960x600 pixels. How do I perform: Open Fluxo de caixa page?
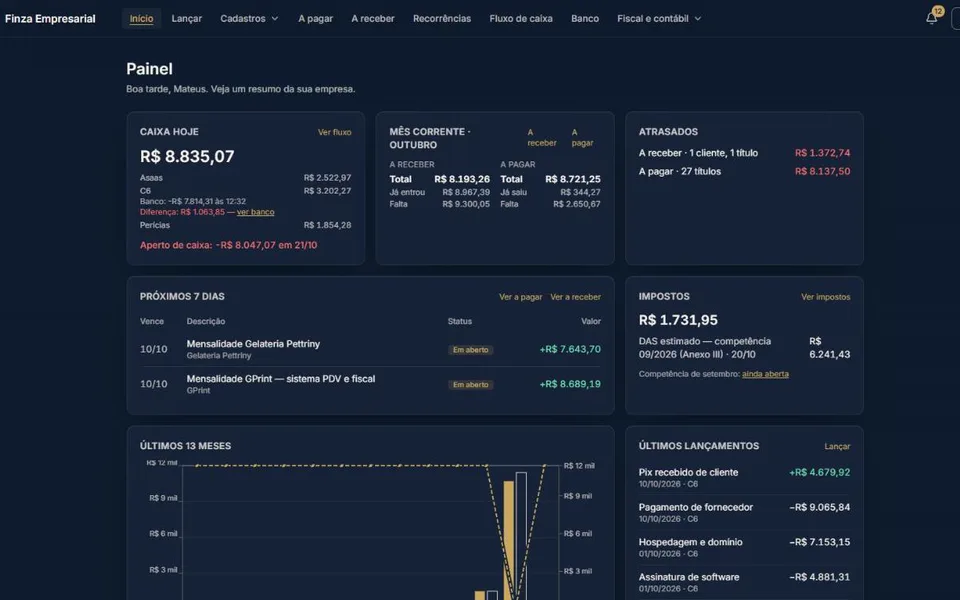[521, 18]
